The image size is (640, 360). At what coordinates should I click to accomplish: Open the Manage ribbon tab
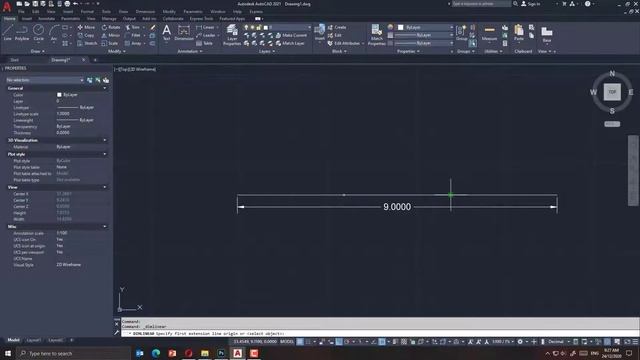click(109, 19)
